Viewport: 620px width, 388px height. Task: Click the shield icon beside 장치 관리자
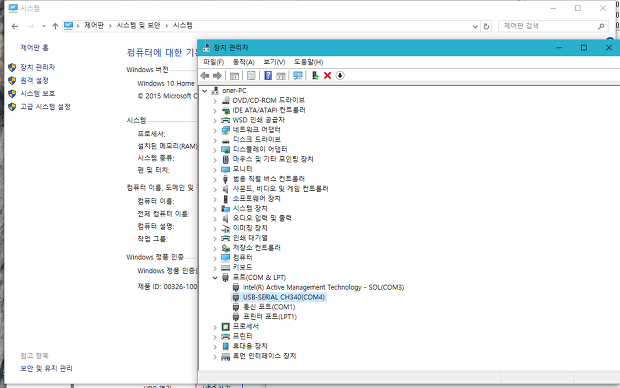click(x=12, y=68)
